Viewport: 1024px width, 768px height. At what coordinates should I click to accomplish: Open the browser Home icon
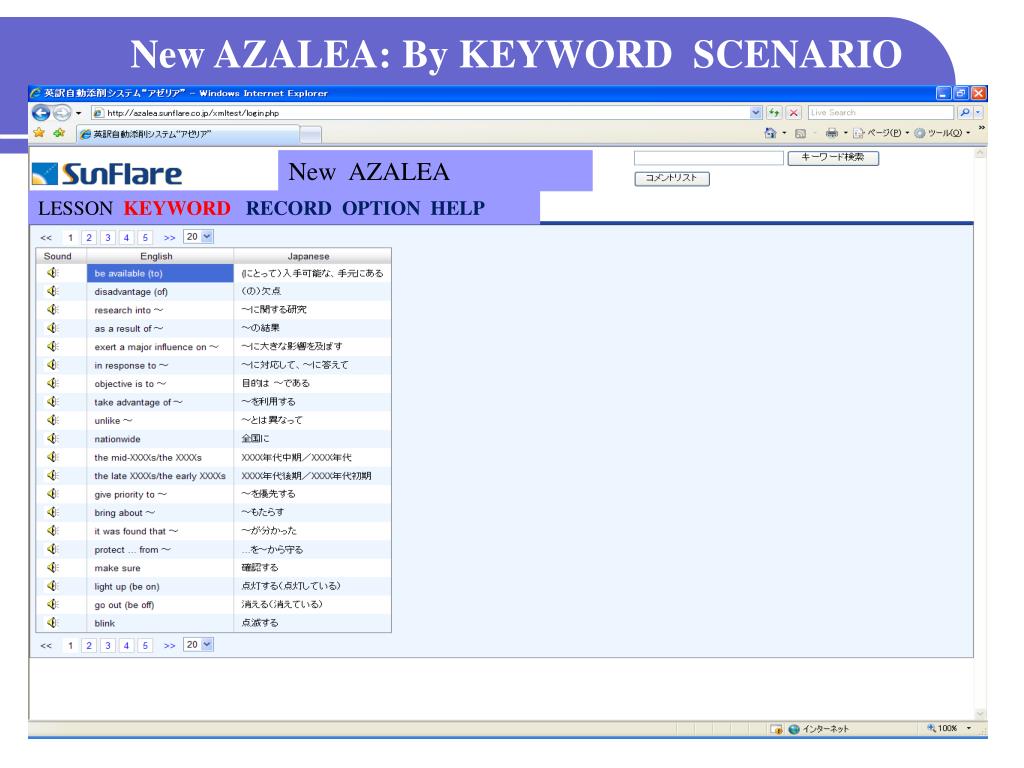click(x=771, y=133)
